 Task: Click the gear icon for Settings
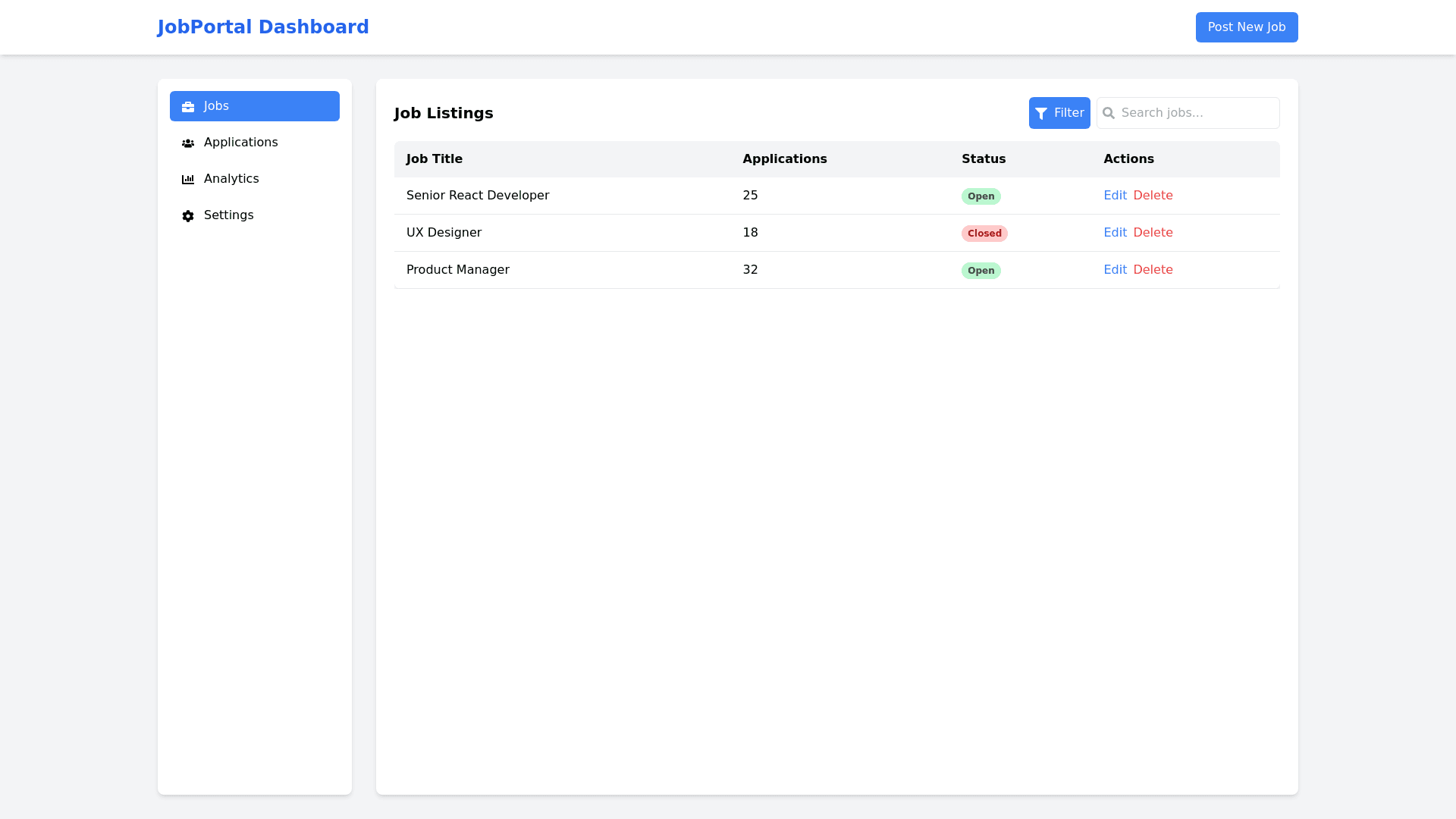[188, 216]
